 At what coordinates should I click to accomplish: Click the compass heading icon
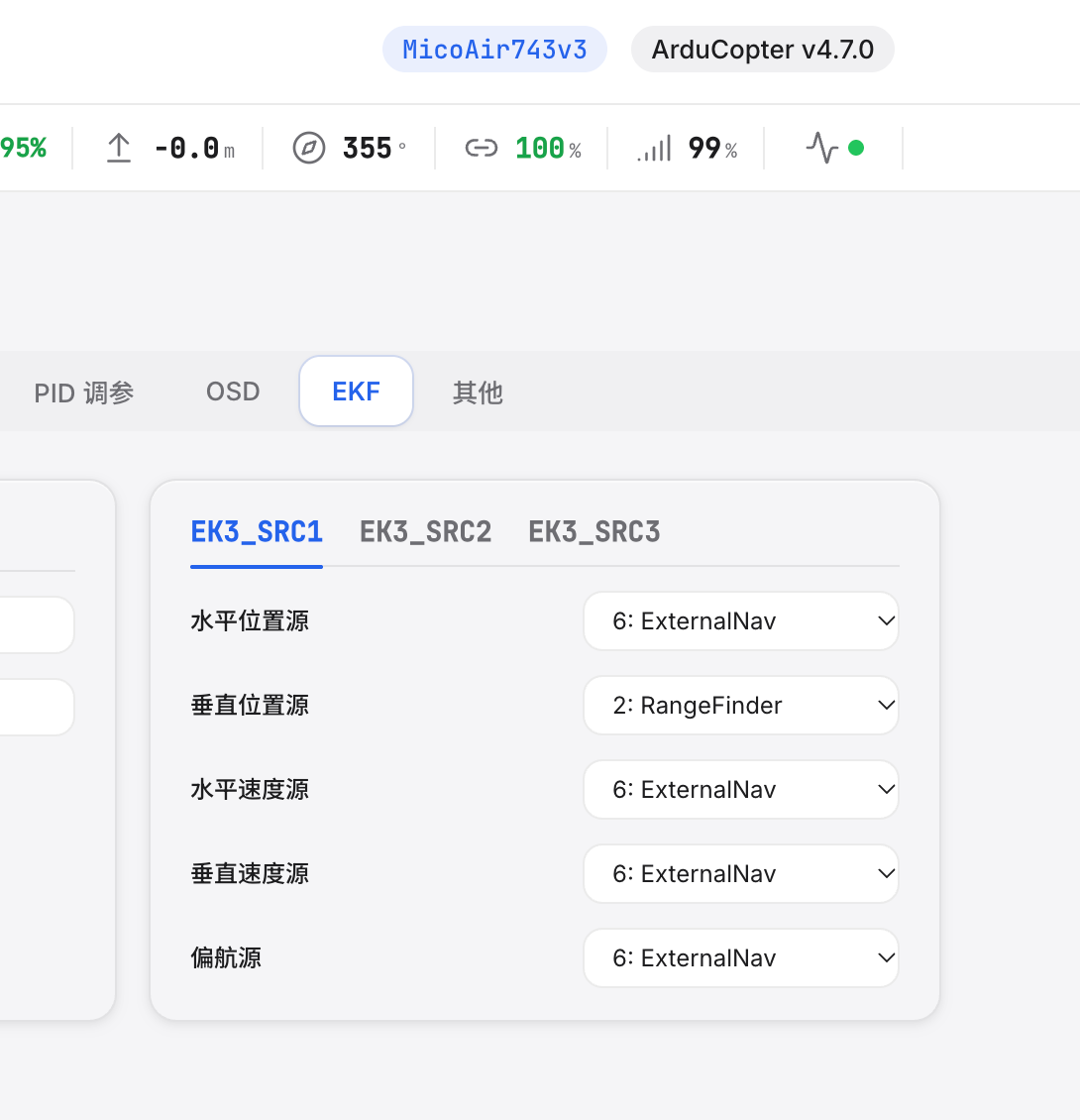click(x=308, y=148)
